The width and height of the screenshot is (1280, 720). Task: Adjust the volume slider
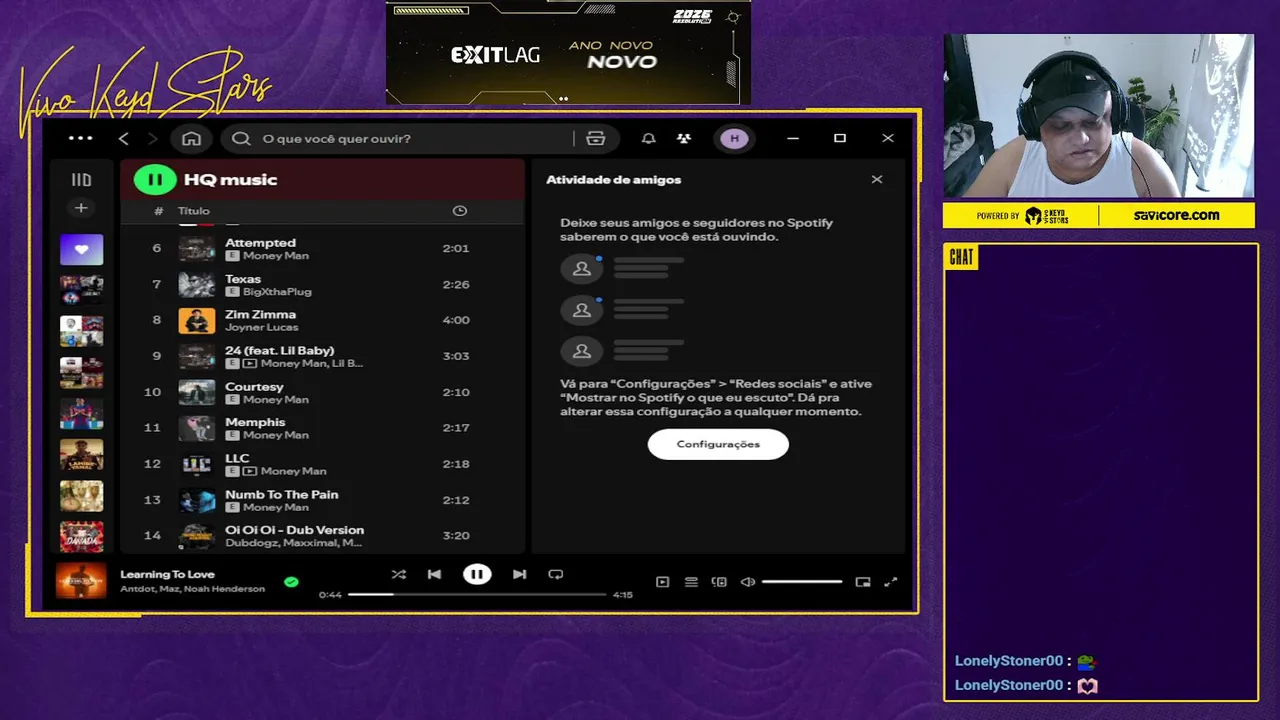tap(802, 582)
